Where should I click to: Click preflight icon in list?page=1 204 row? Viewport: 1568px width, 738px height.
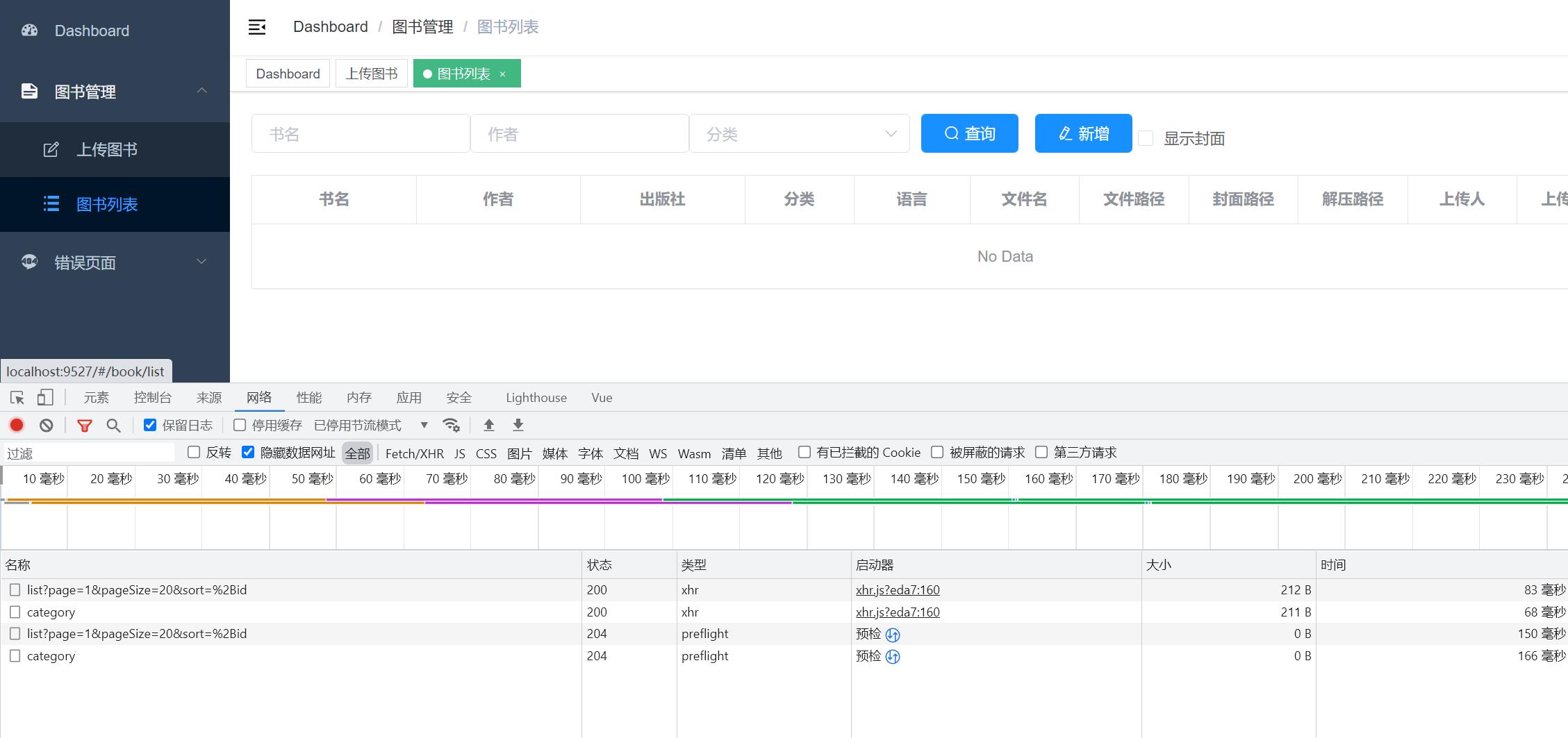tap(893, 635)
